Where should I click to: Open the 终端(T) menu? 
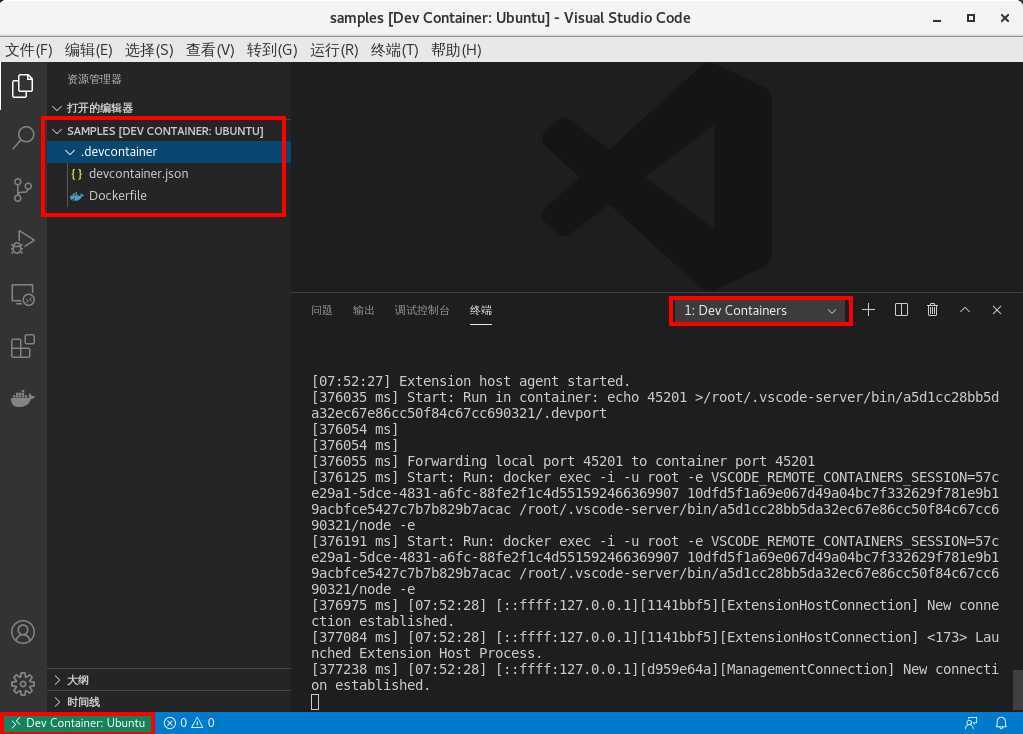[x=394, y=50]
